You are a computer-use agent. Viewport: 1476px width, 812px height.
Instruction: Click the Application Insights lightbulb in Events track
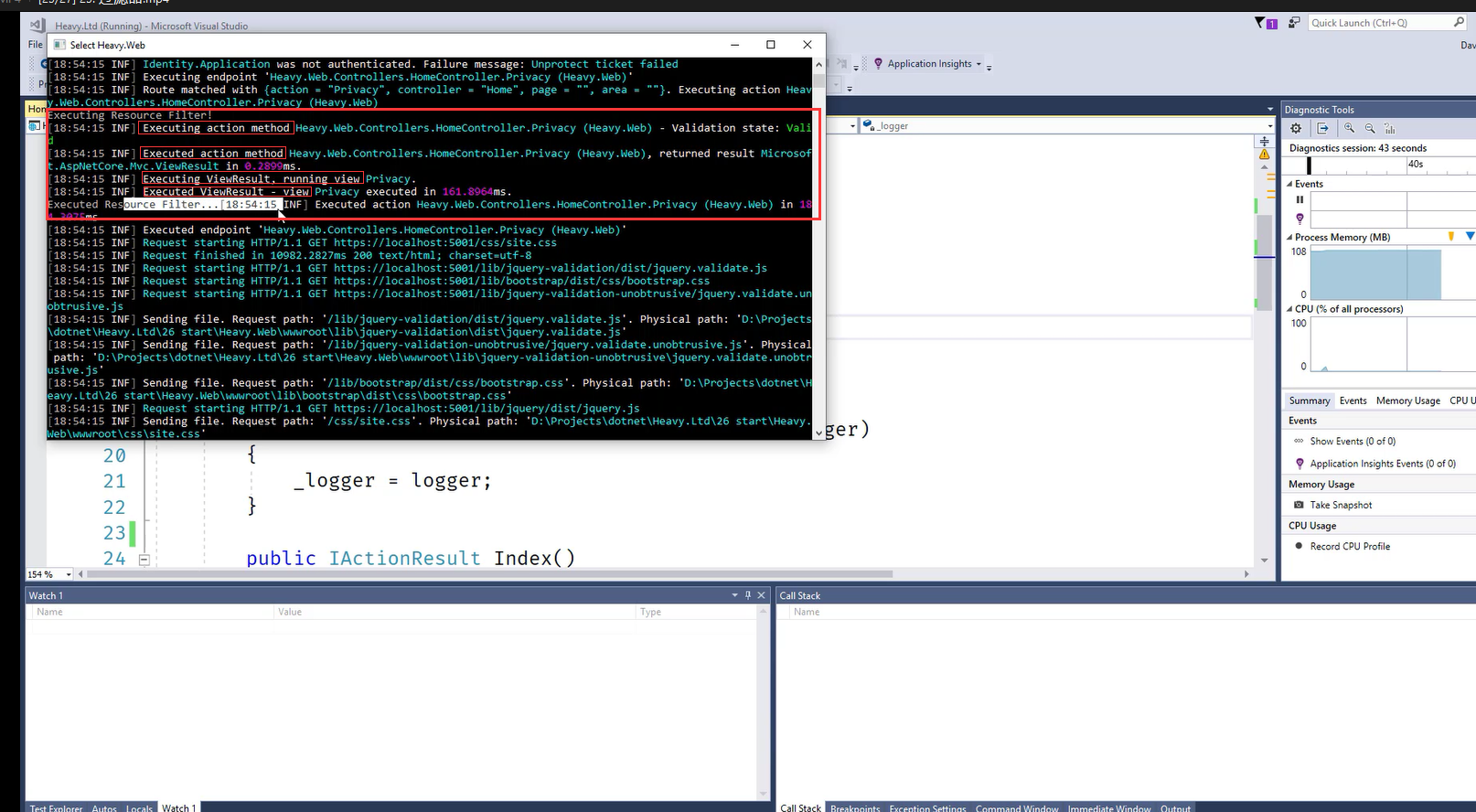[1300, 219]
